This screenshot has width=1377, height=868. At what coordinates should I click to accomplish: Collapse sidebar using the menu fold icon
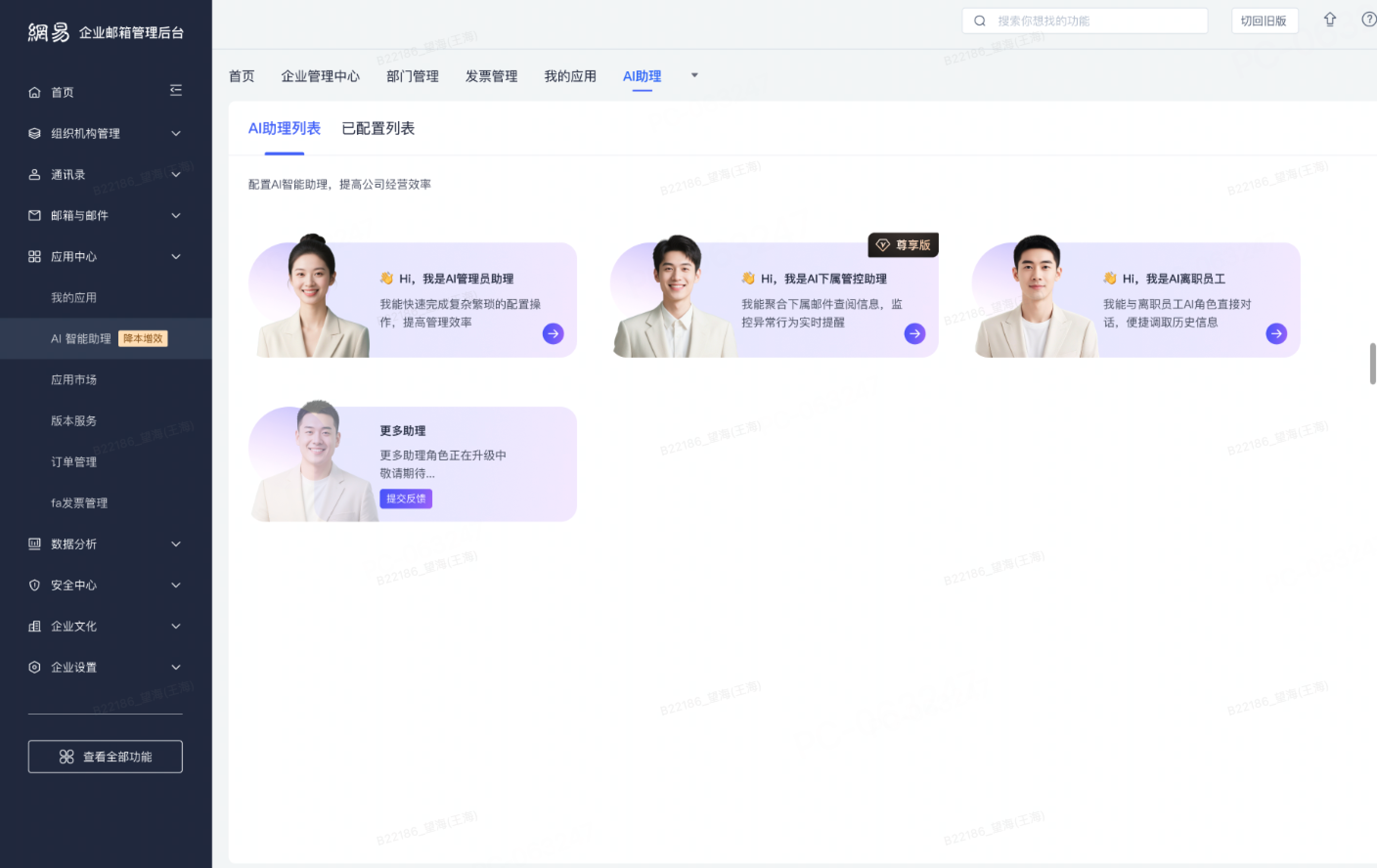[176, 90]
